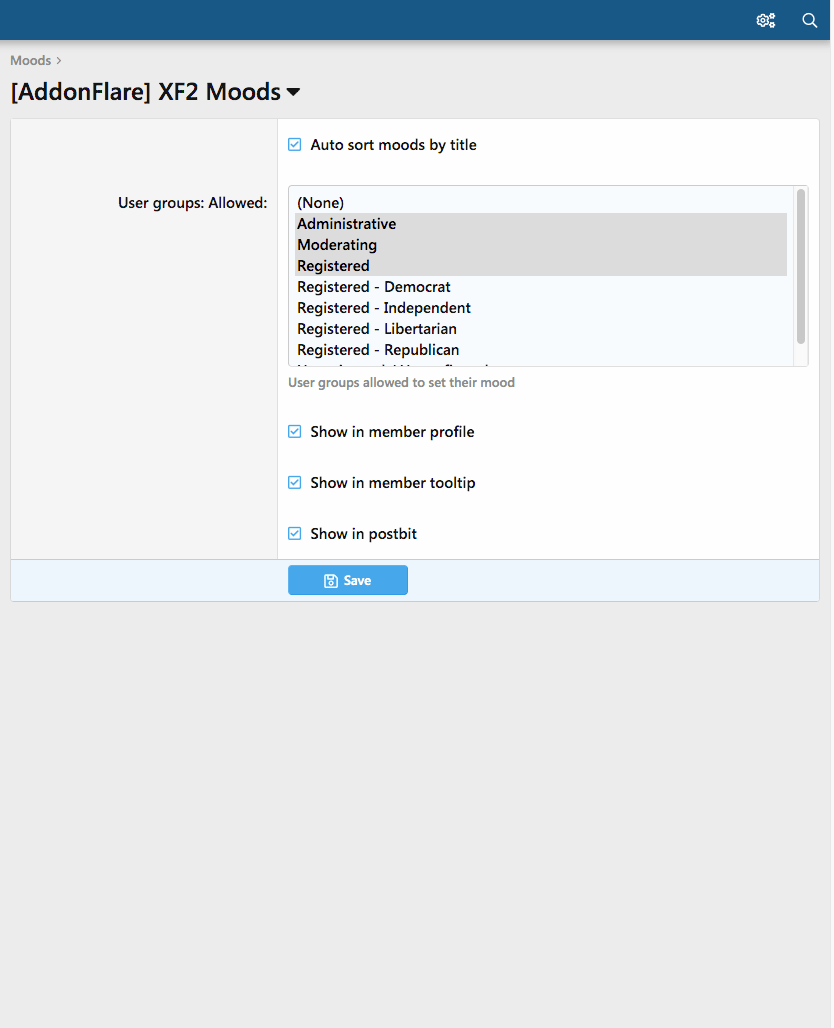
Task: Uncheck Show in member tooltip
Action: coord(295,483)
